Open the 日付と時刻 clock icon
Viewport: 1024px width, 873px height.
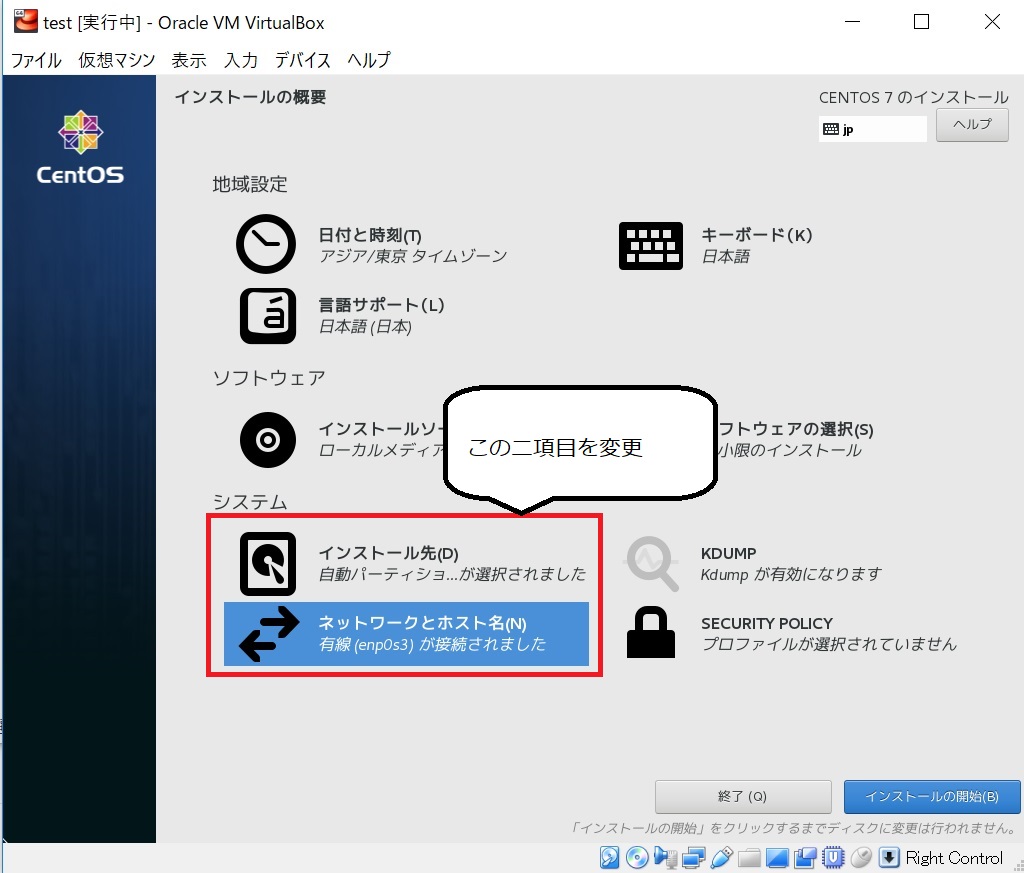point(266,244)
